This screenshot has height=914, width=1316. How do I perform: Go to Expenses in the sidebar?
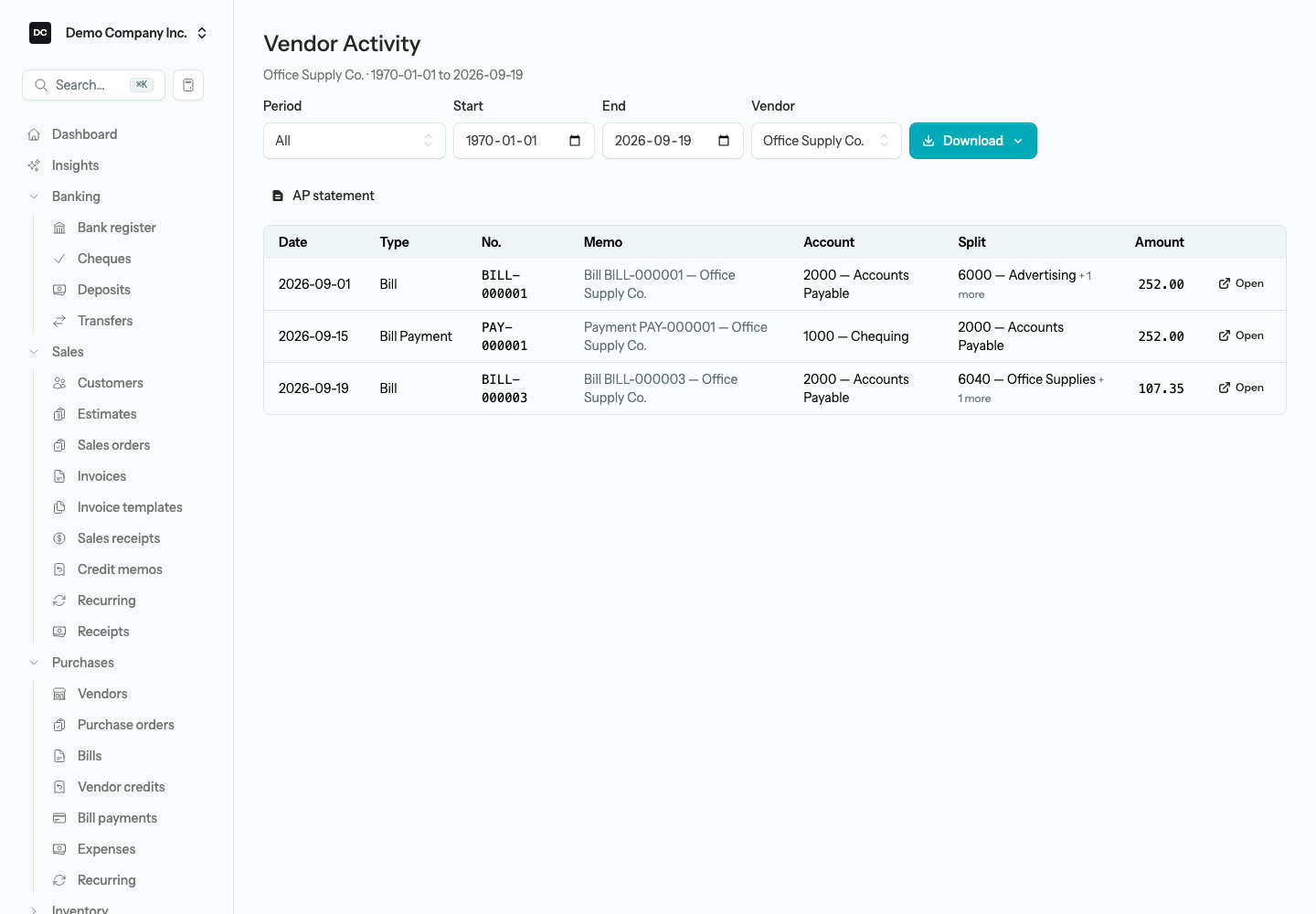pyautogui.click(x=106, y=849)
